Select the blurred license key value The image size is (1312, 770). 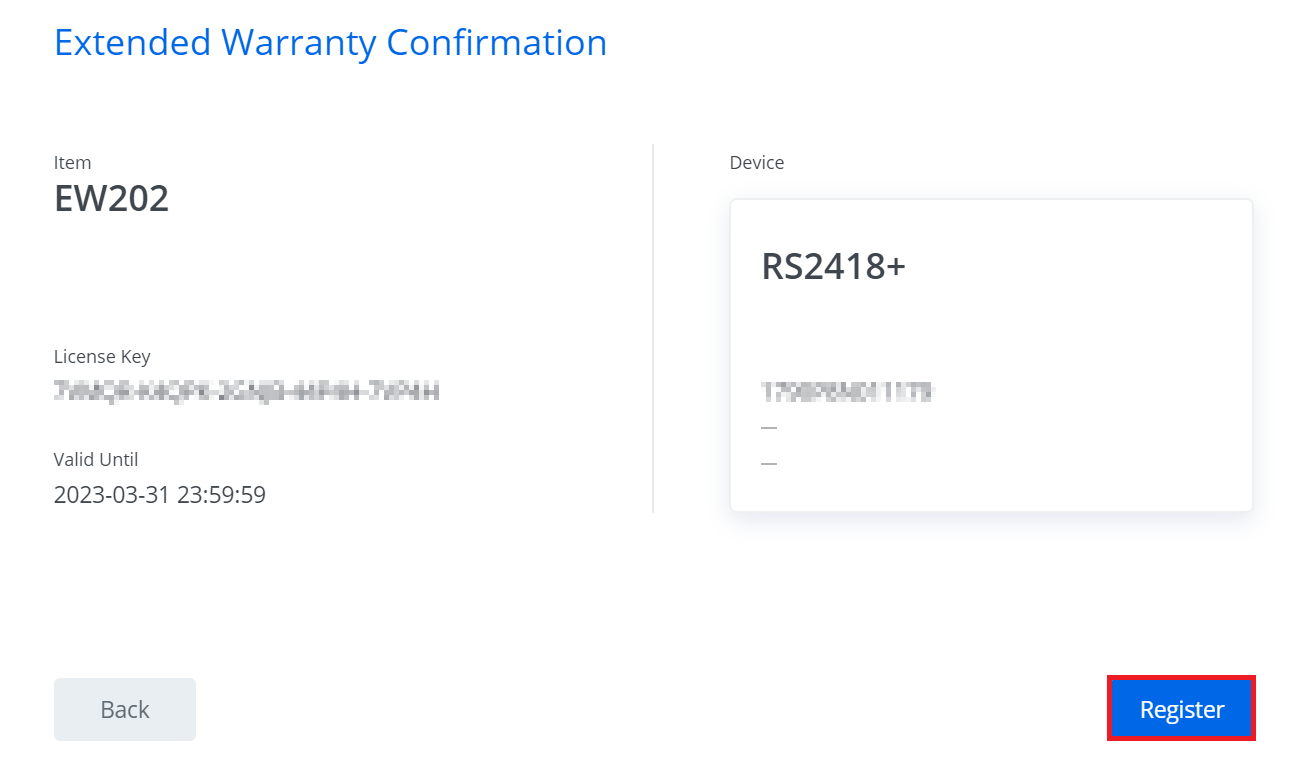coord(246,390)
